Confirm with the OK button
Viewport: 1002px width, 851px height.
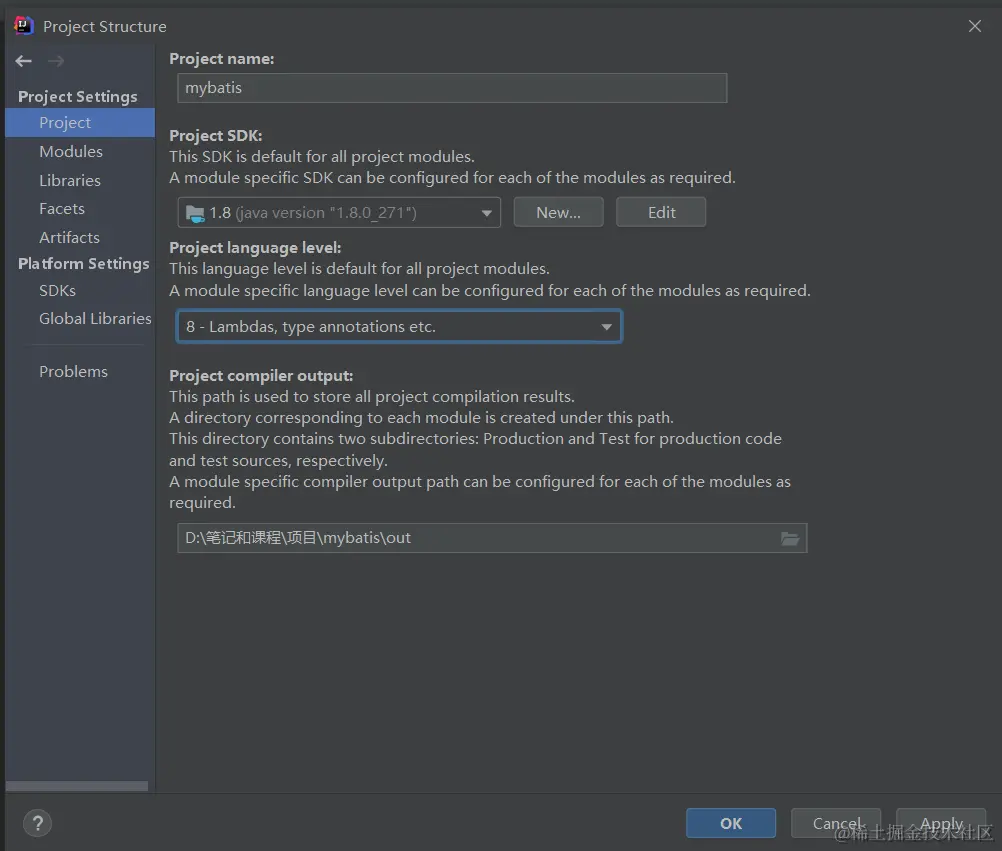click(731, 823)
